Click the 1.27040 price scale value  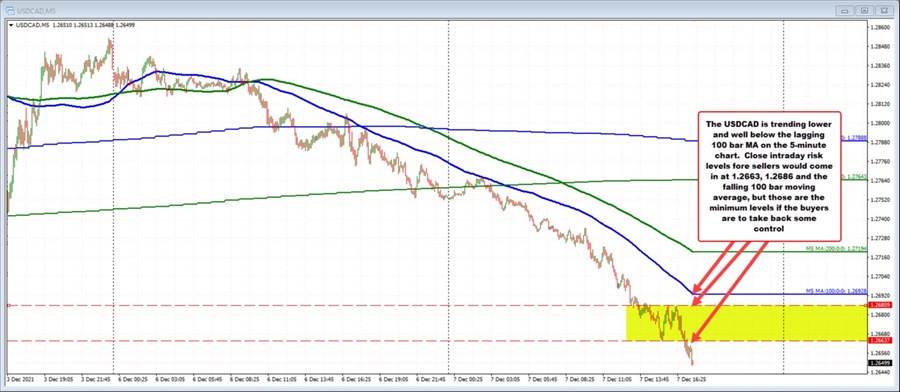[879, 276]
